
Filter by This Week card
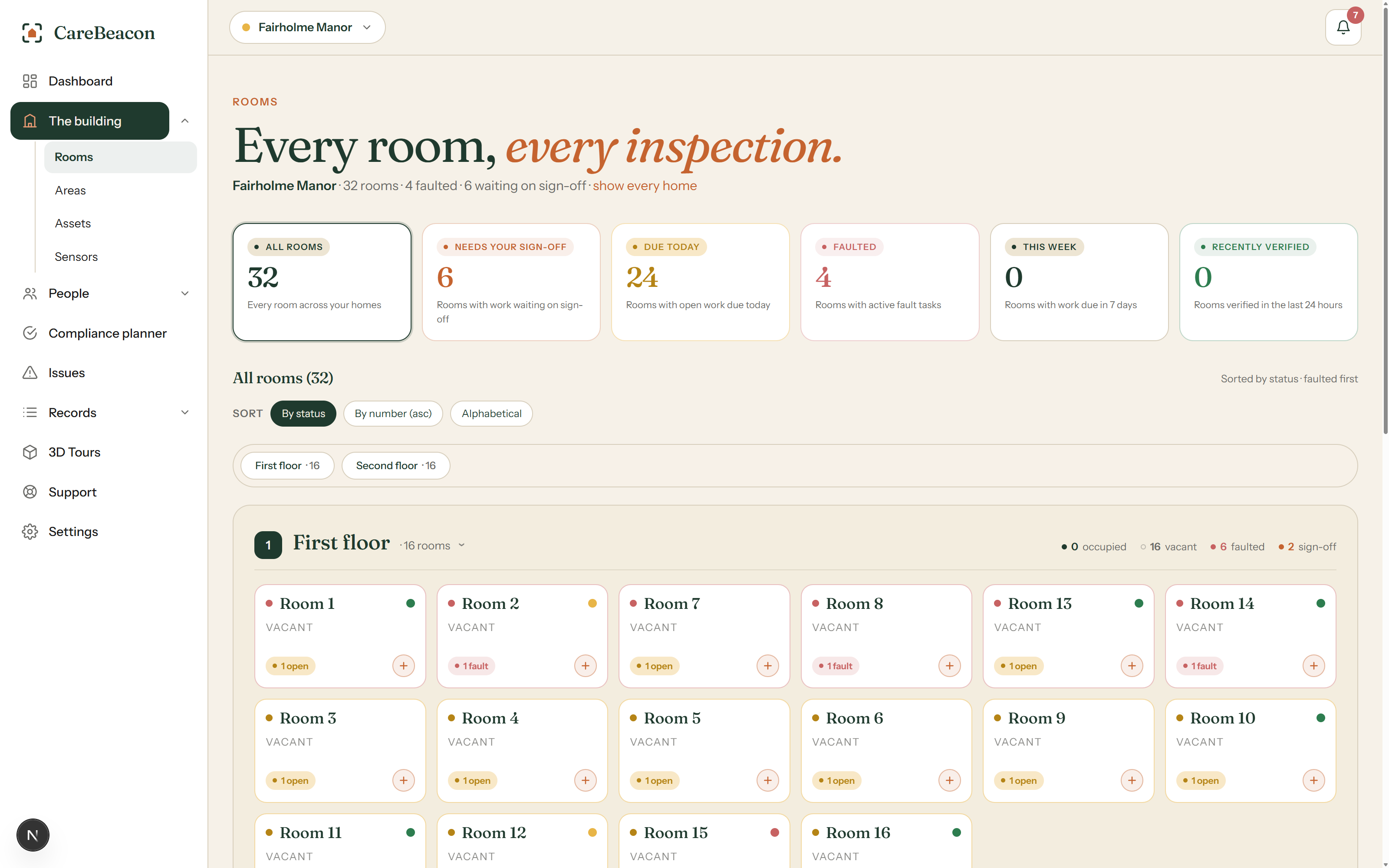(x=1079, y=282)
